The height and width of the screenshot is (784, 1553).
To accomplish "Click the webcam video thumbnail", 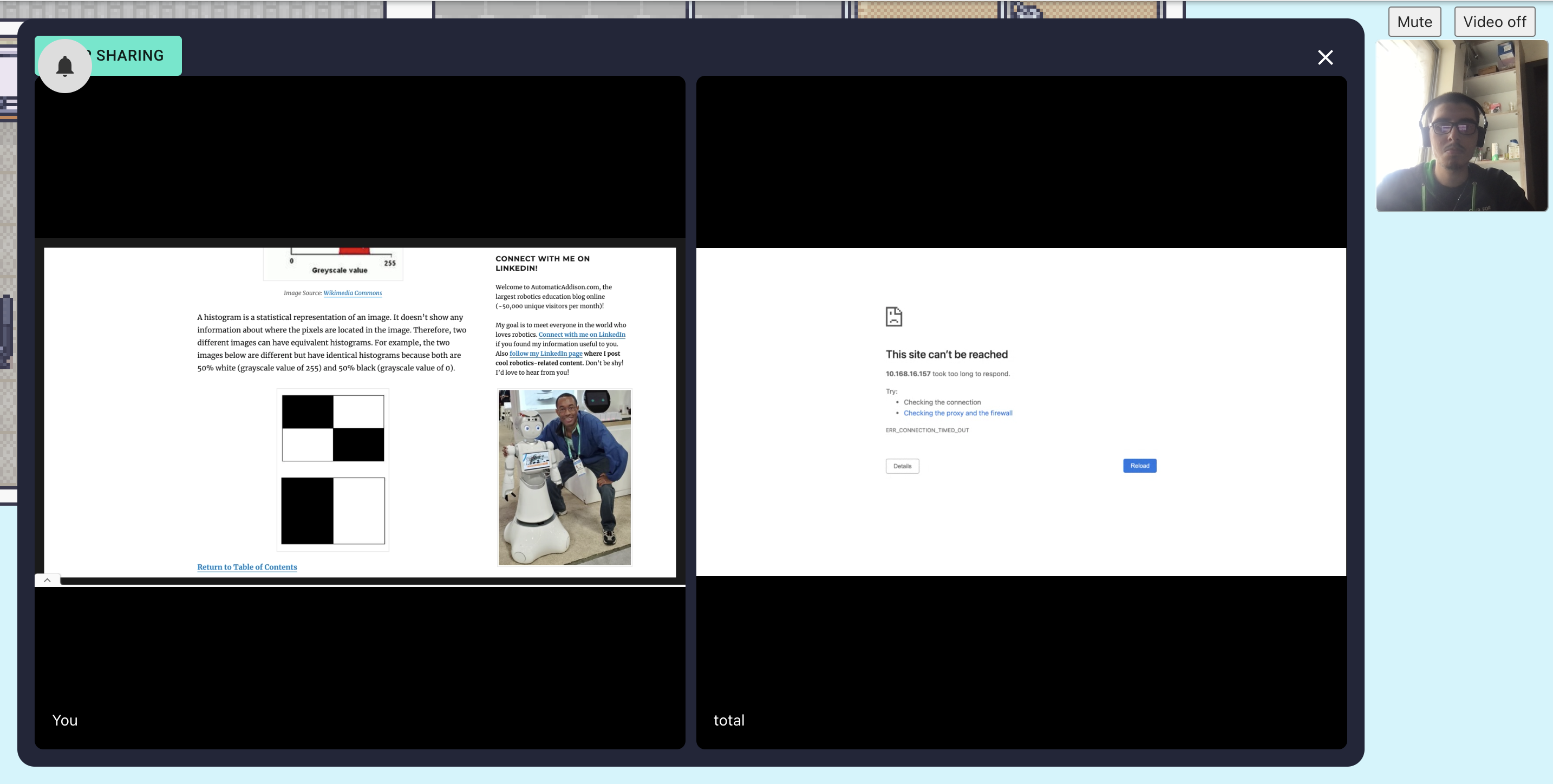I will tap(1461, 127).
